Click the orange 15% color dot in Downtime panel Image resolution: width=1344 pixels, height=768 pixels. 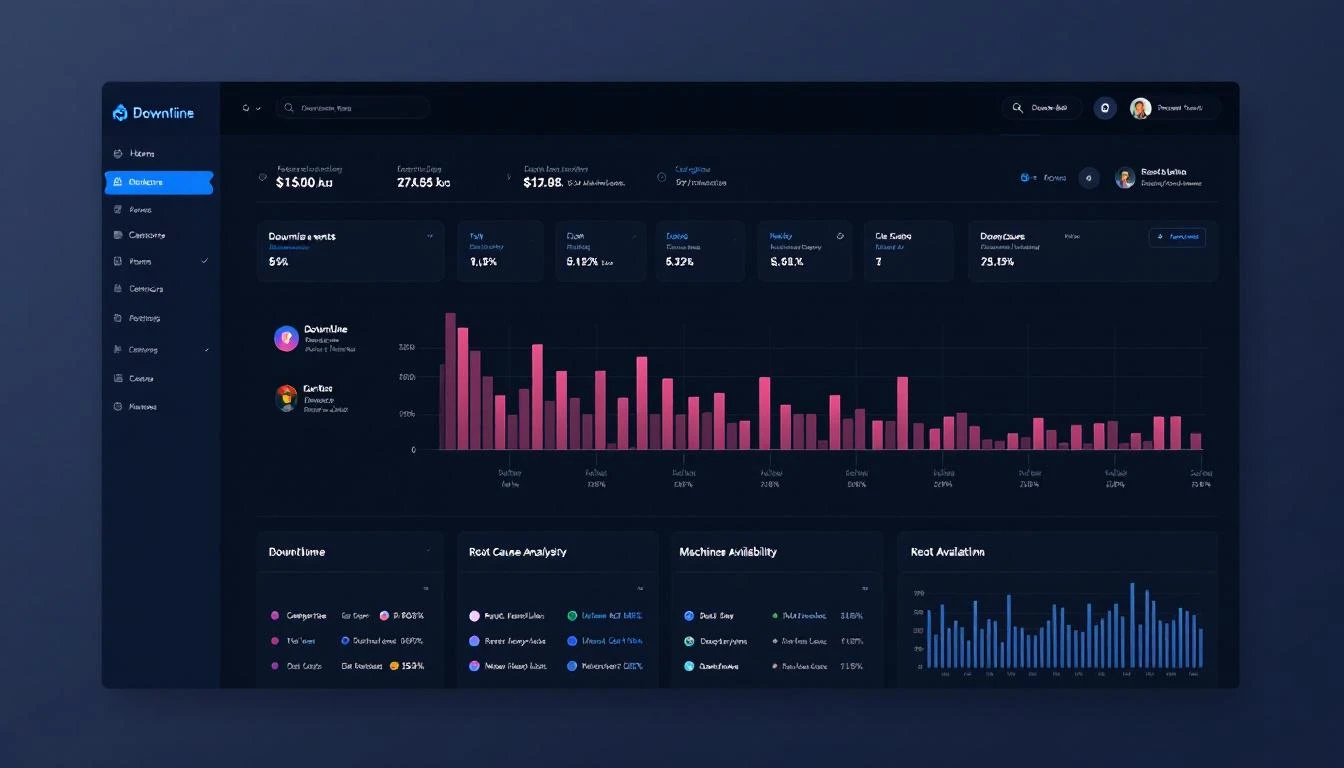[x=394, y=665]
